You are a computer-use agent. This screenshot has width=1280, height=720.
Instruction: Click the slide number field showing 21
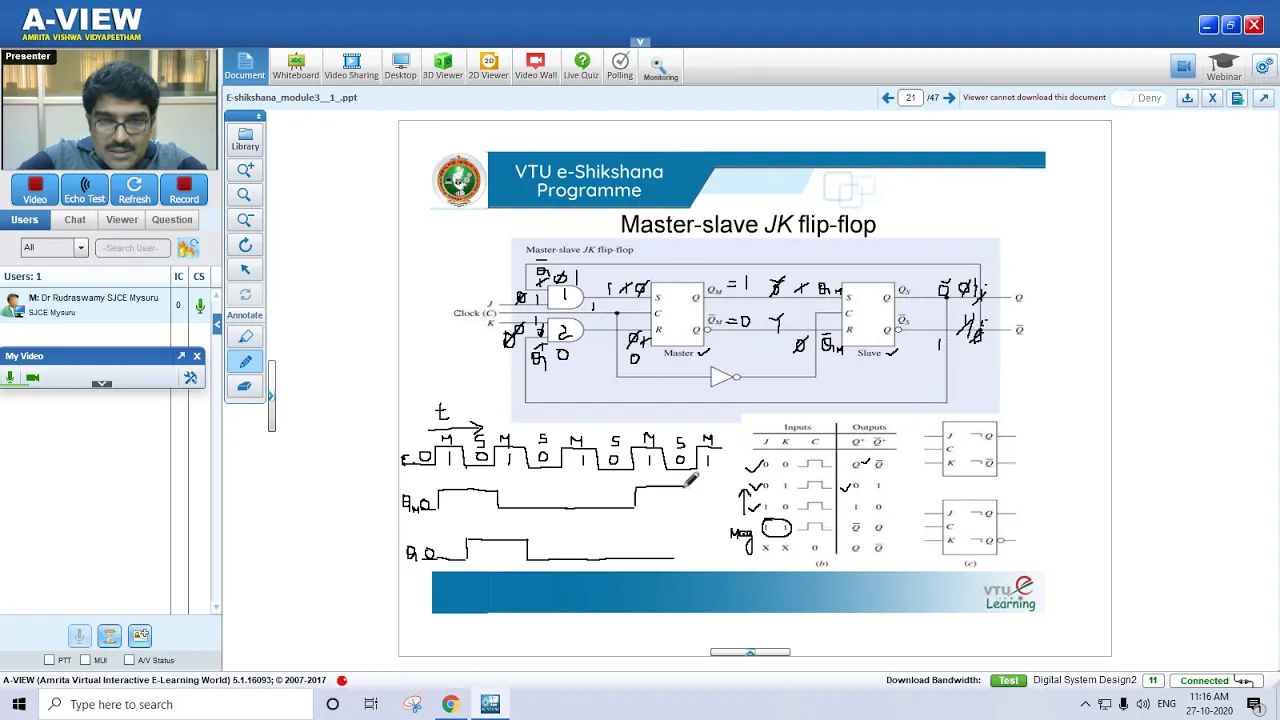tap(910, 98)
